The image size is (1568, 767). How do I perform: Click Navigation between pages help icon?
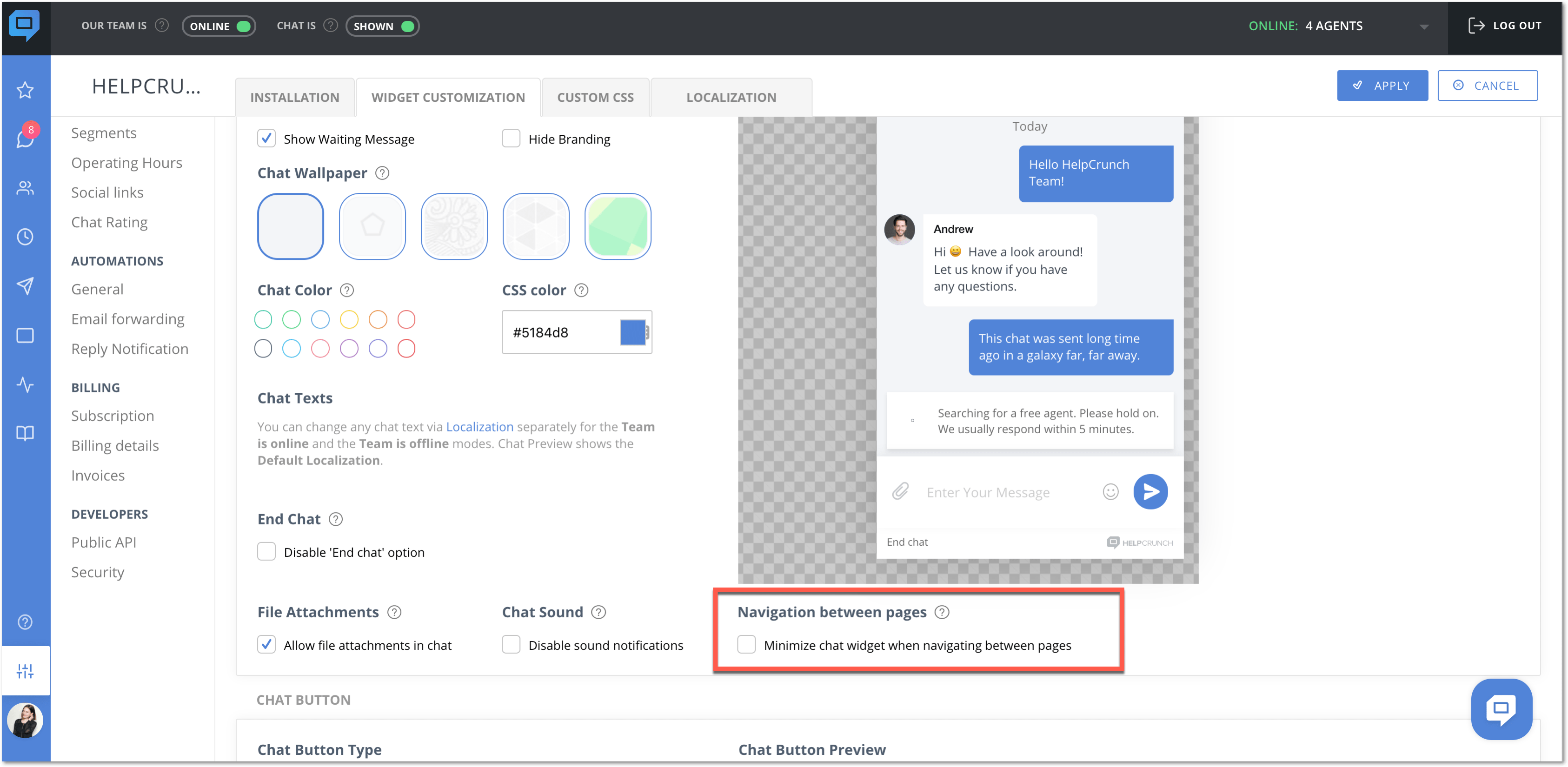tap(942, 612)
